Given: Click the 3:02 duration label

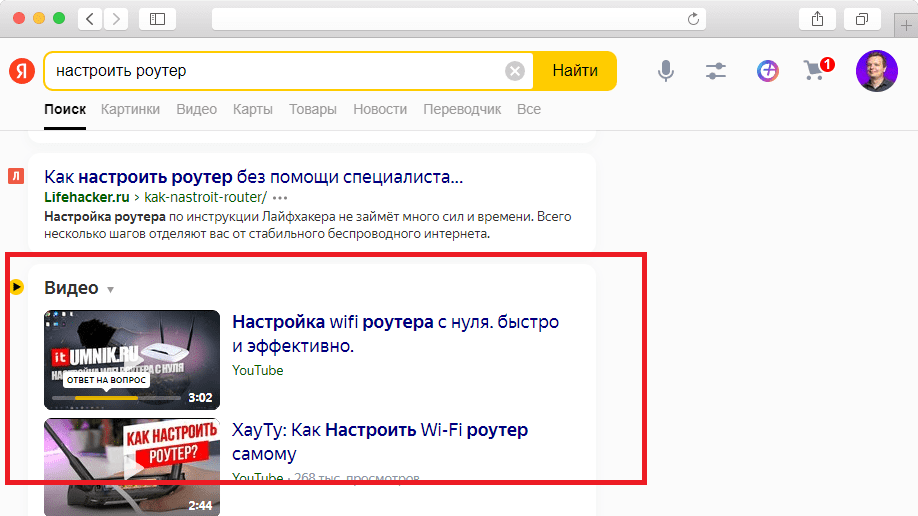Looking at the screenshot, I should tap(200, 398).
